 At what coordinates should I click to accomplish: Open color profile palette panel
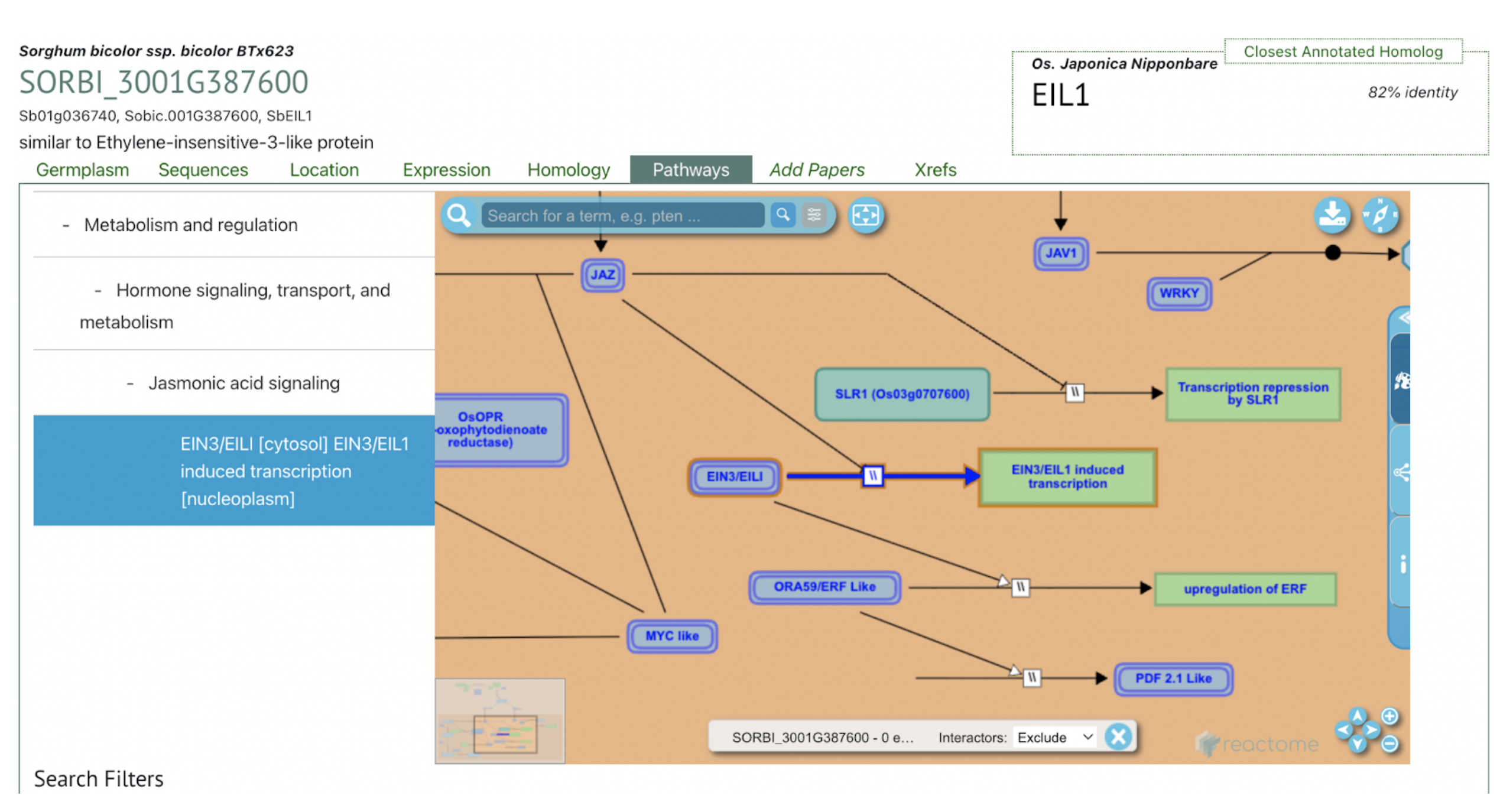pos(1401,381)
